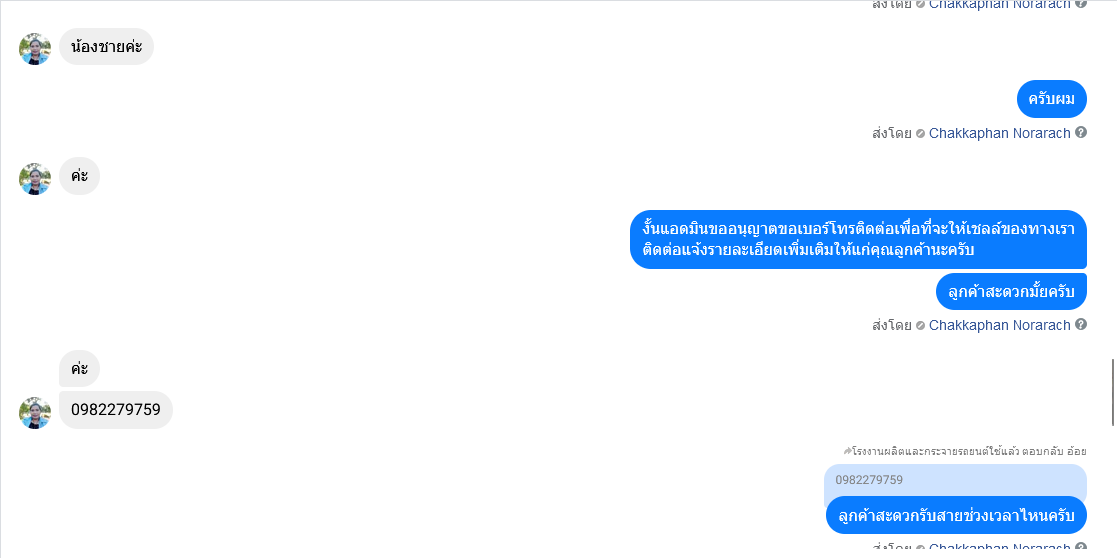Screen dimensions: 1117x558
Task: Select the ลูกค้าสะดวกรับสายช่วงเวลาไหนครับ message bubble
Action: 957,515
